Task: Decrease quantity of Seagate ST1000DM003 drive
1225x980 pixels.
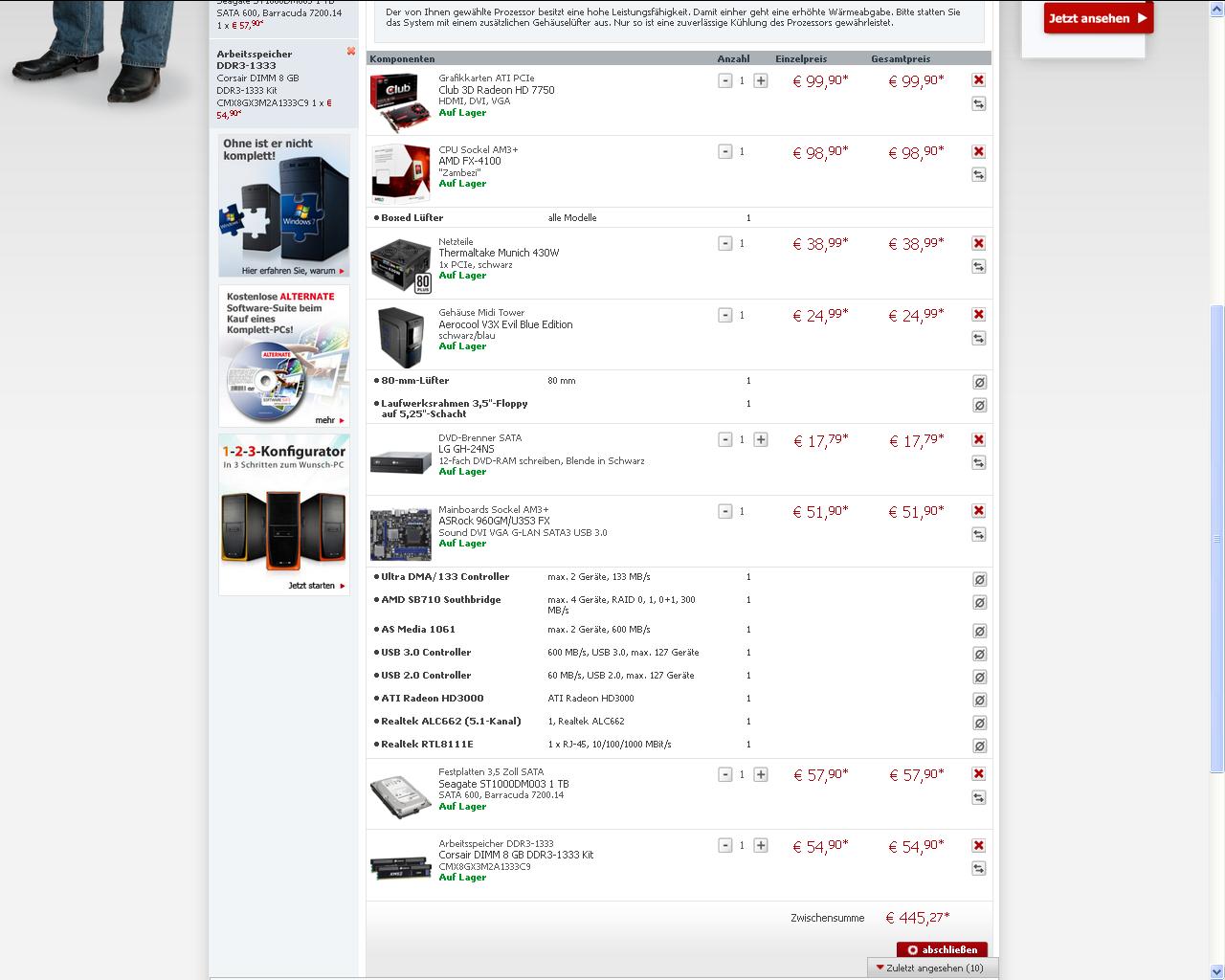Action: (x=724, y=774)
